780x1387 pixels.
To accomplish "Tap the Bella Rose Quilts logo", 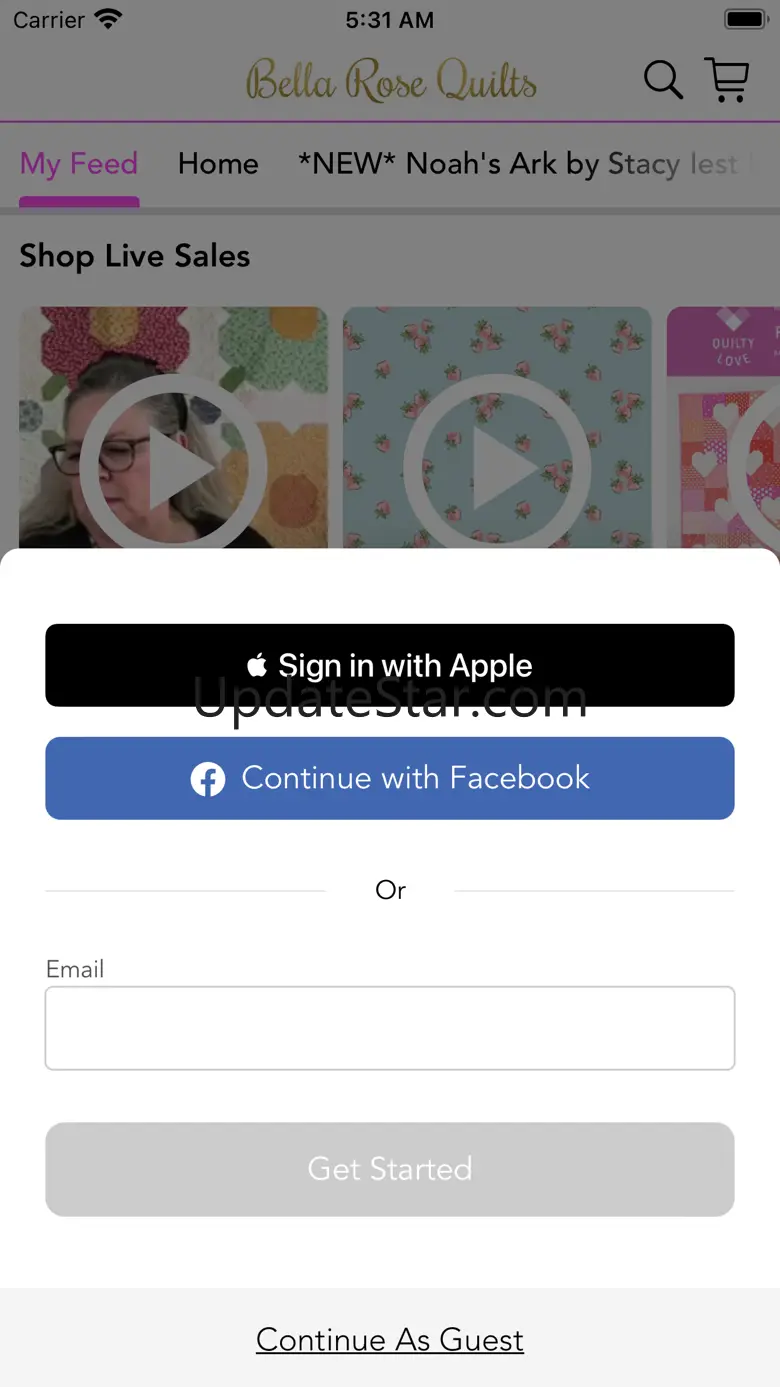I will pos(391,80).
